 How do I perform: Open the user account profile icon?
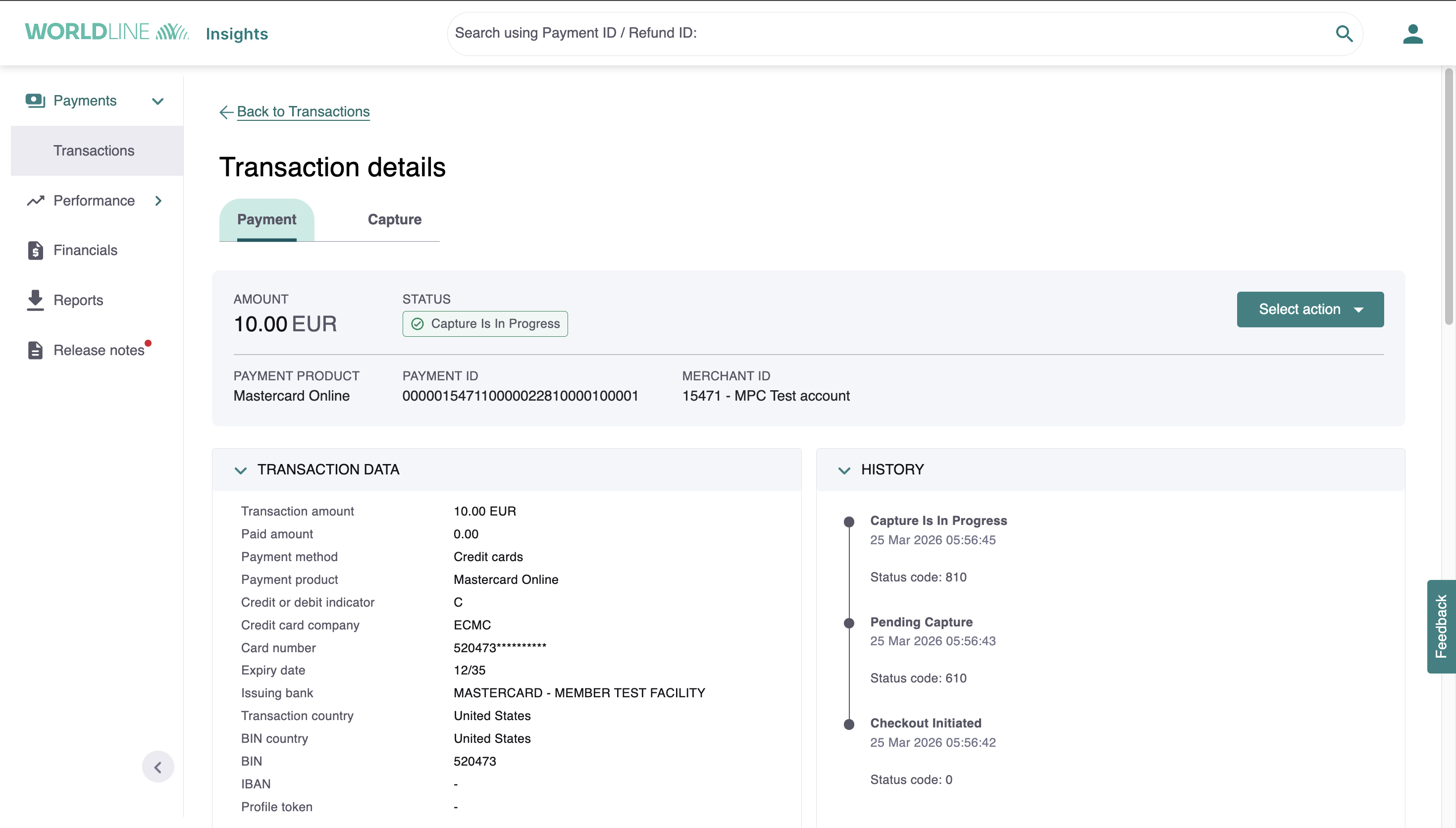(1413, 34)
